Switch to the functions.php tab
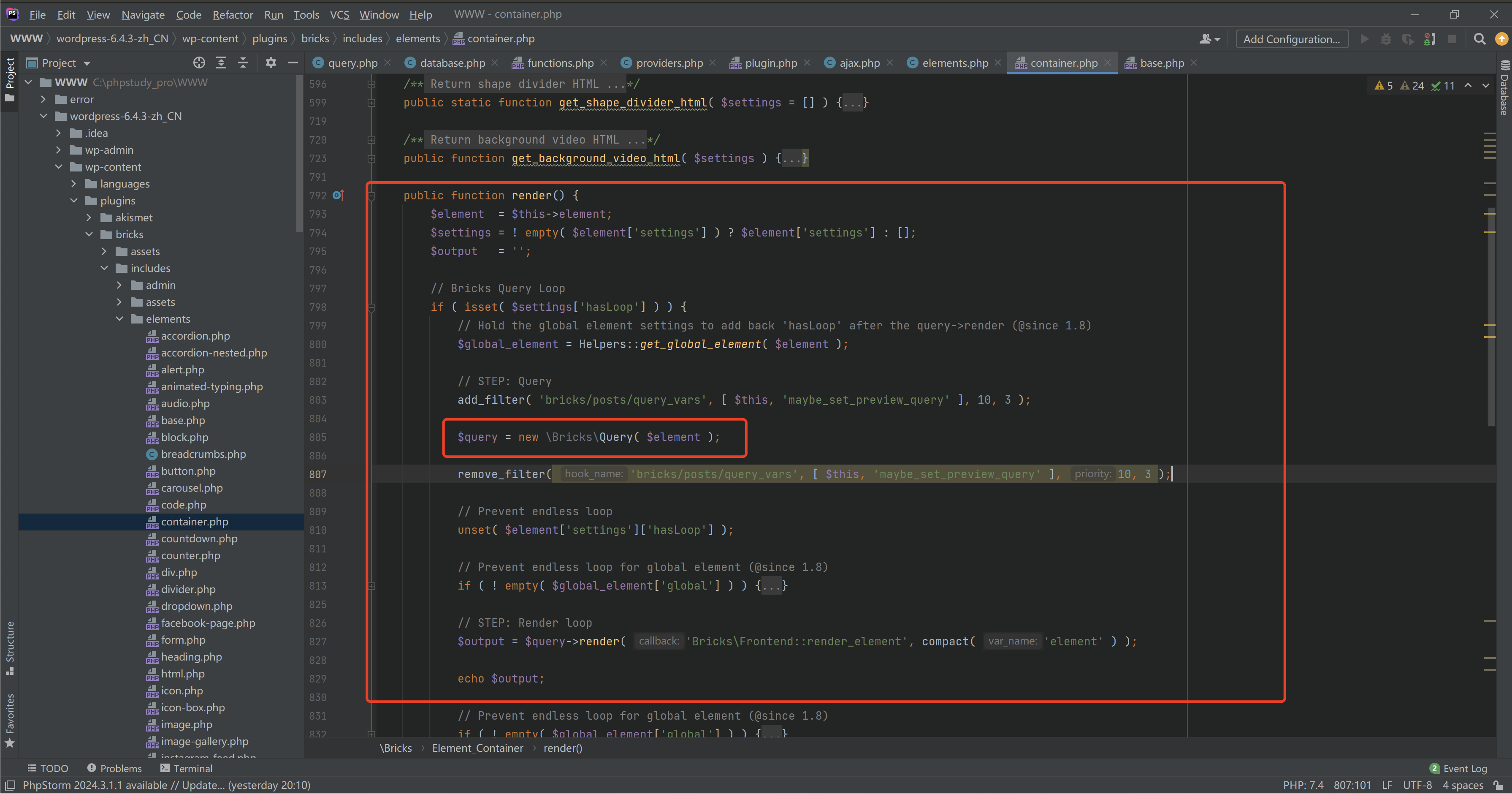 [x=560, y=63]
